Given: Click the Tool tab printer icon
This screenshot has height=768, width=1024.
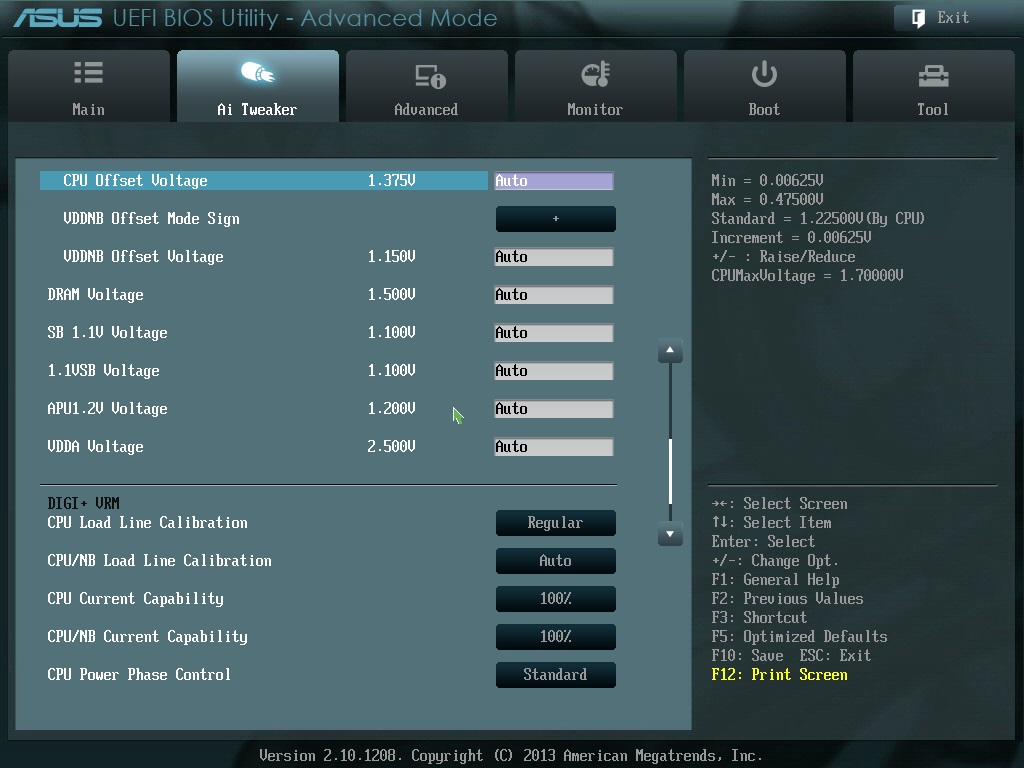Looking at the screenshot, I should click(933, 76).
